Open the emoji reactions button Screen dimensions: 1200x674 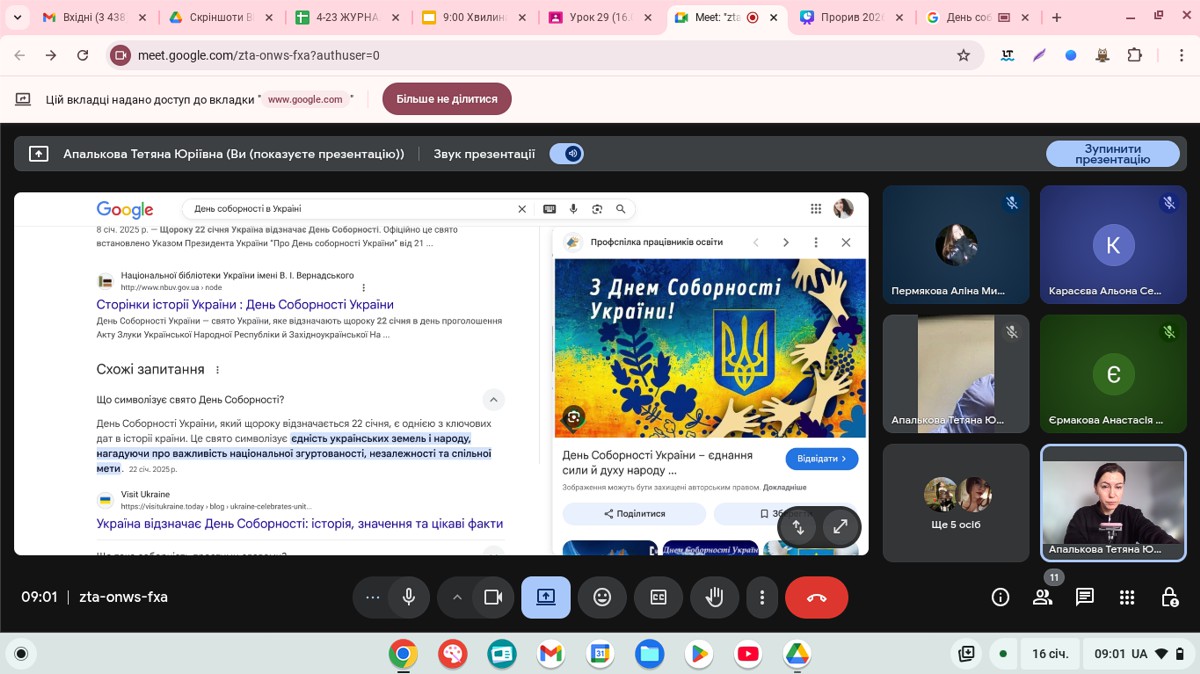(x=602, y=597)
